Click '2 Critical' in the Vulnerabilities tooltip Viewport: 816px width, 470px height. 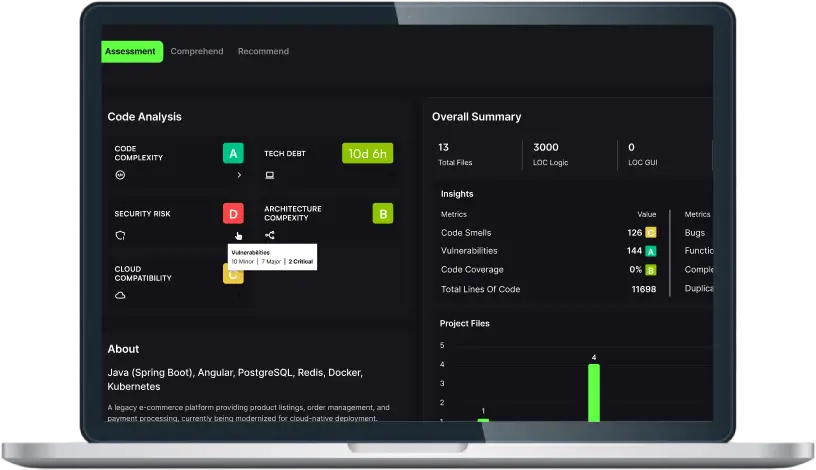point(301,262)
